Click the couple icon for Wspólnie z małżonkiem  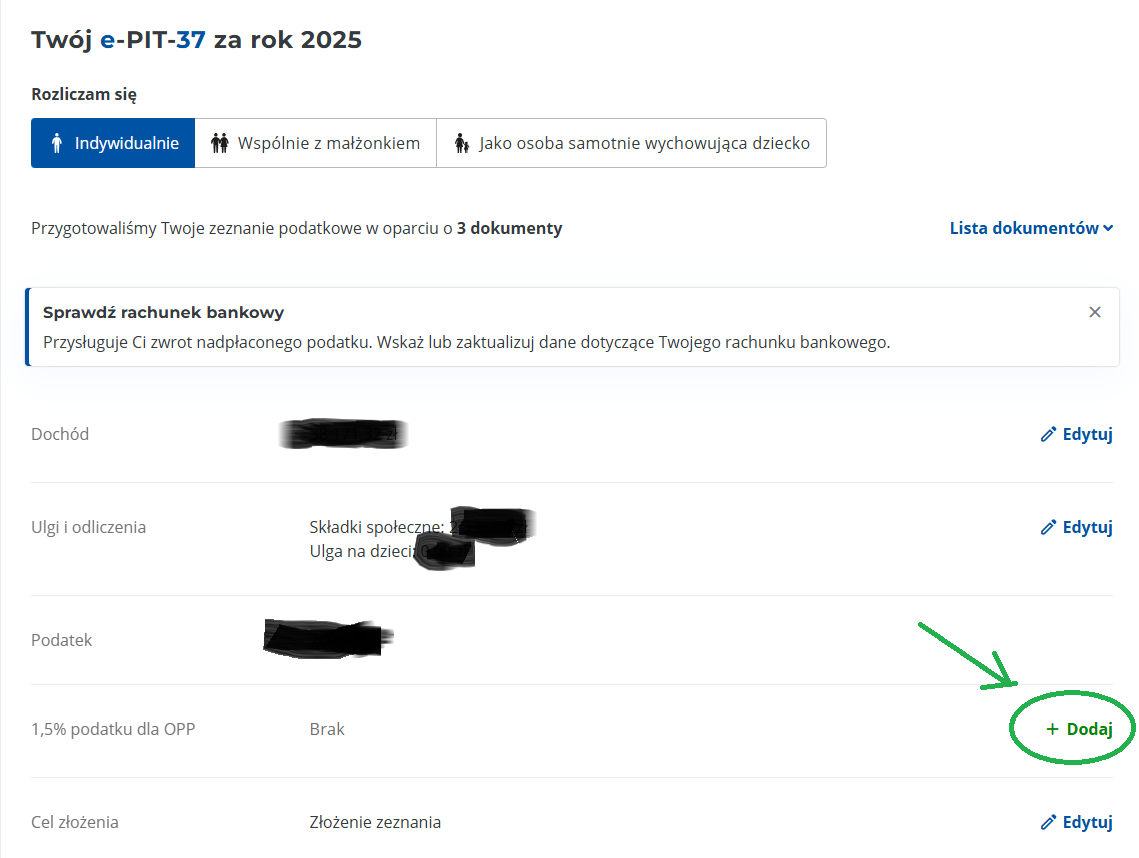coord(220,143)
